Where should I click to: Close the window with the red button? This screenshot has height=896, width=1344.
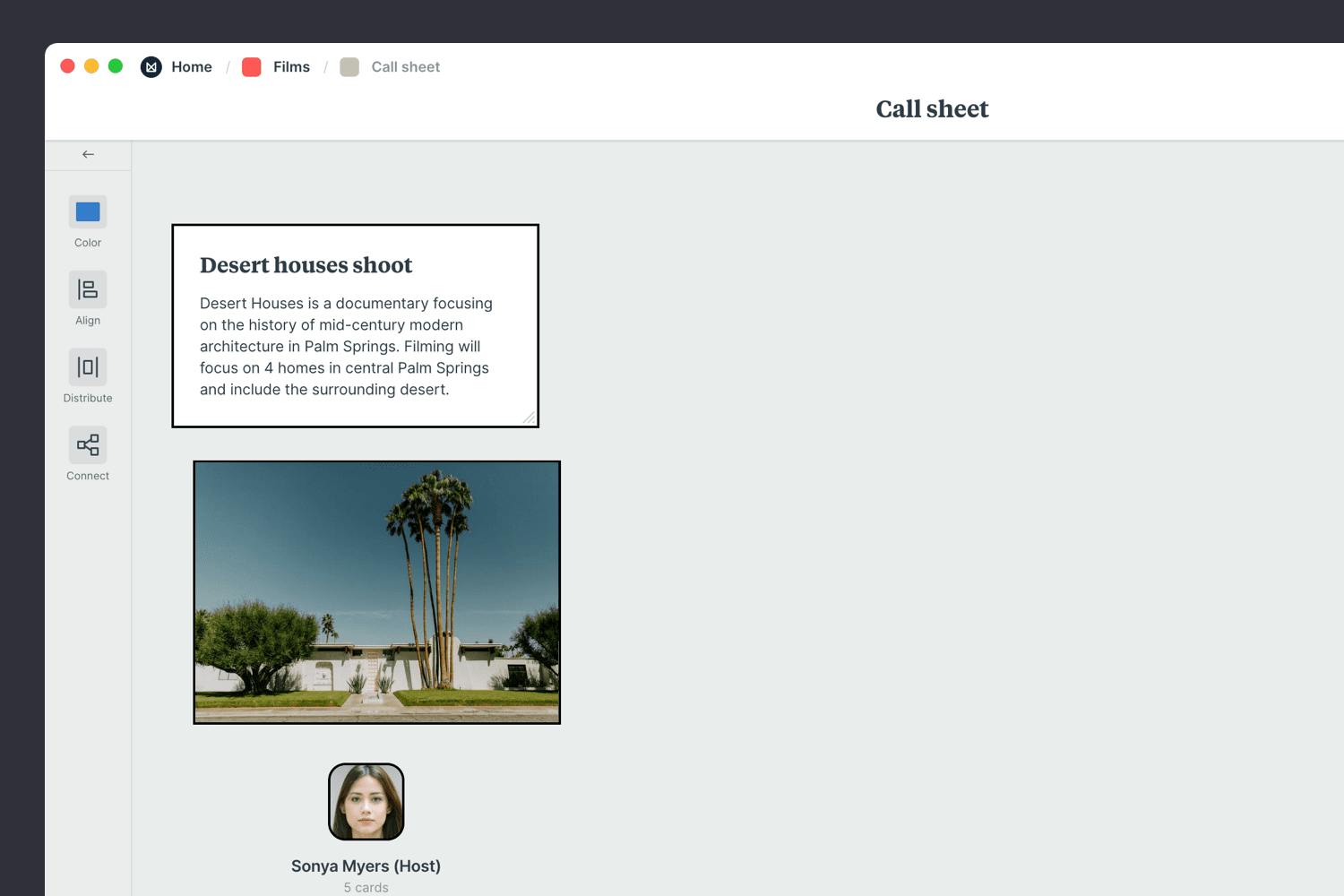point(67,66)
